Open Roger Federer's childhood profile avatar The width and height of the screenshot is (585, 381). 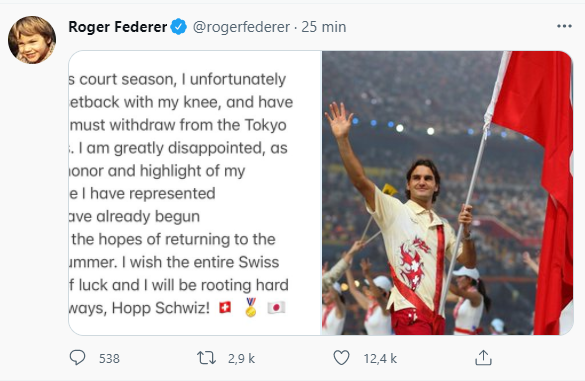pyautogui.click(x=32, y=40)
